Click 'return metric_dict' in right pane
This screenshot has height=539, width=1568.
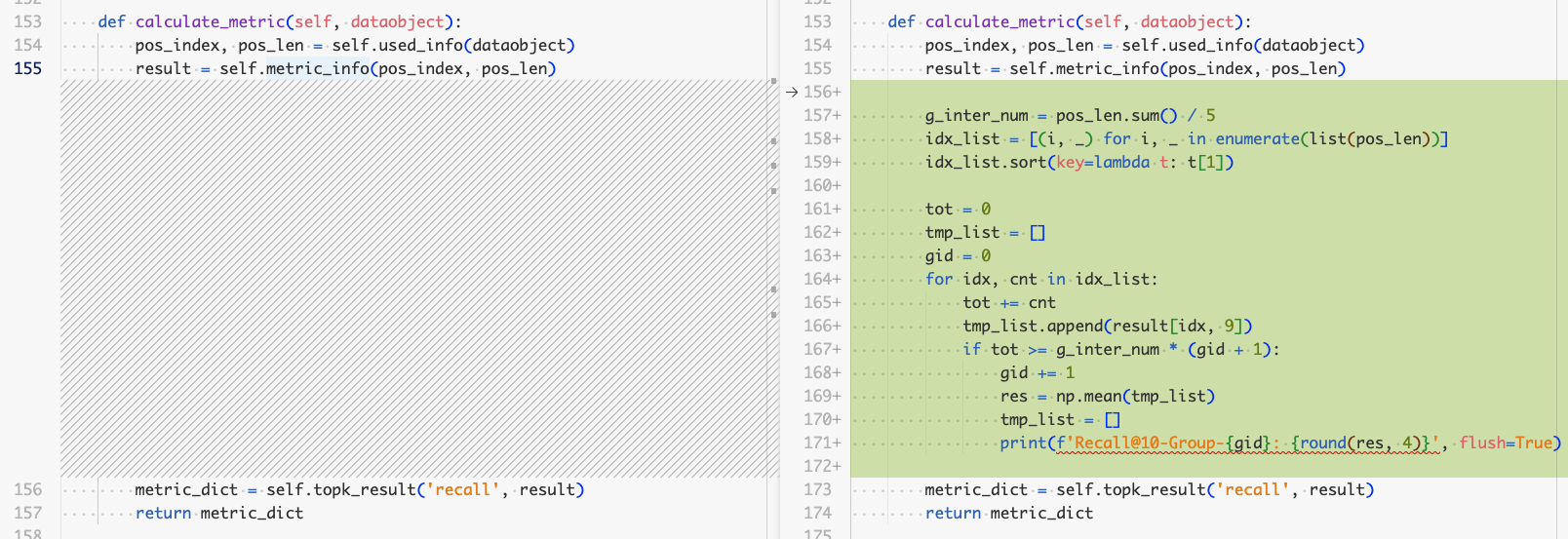1009,513
